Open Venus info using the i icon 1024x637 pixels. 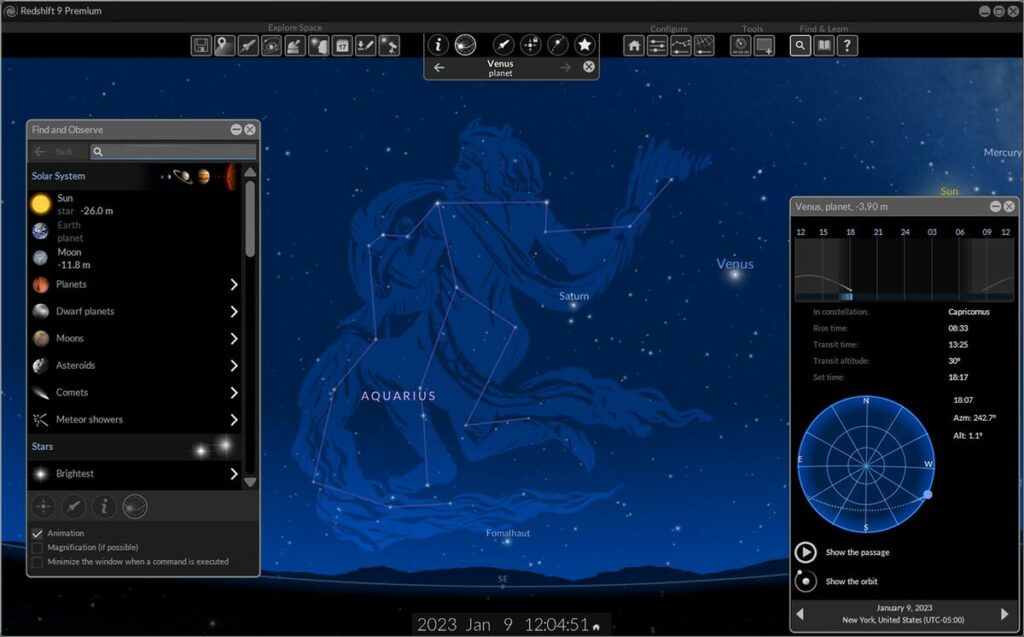437,44
